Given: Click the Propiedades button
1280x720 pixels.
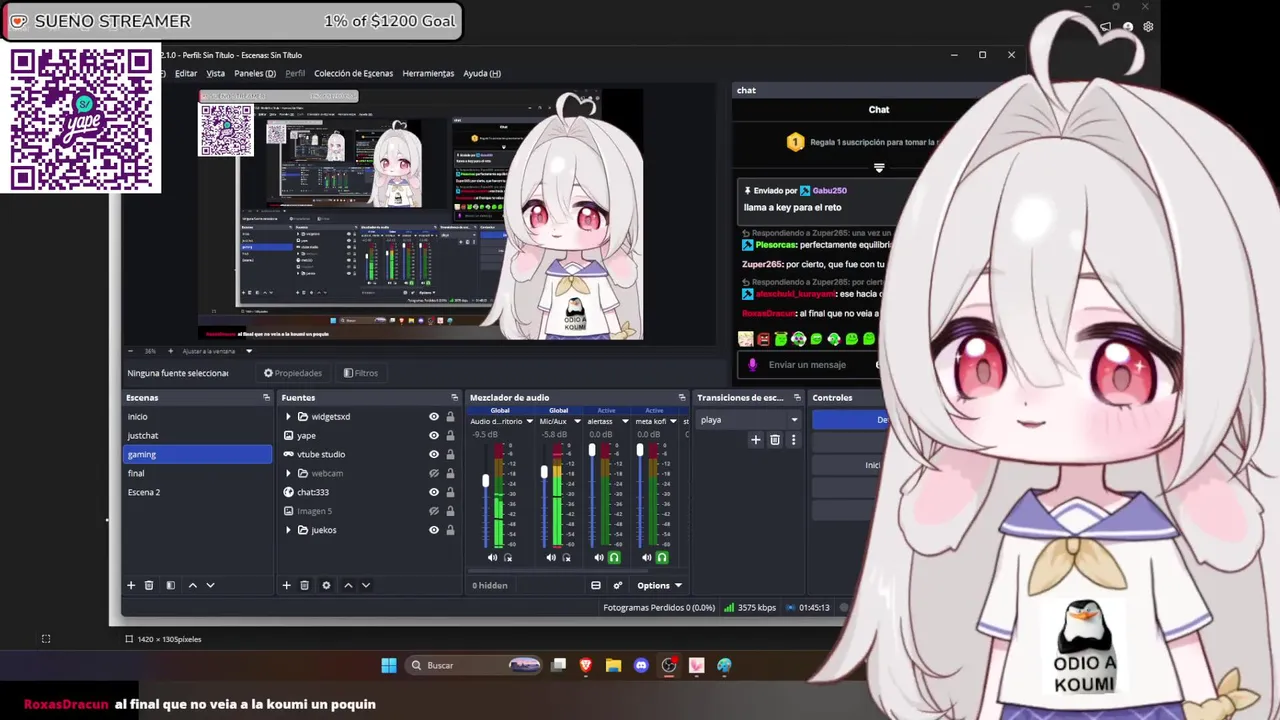Looking at the screenshot, I should tap(293, 373).
